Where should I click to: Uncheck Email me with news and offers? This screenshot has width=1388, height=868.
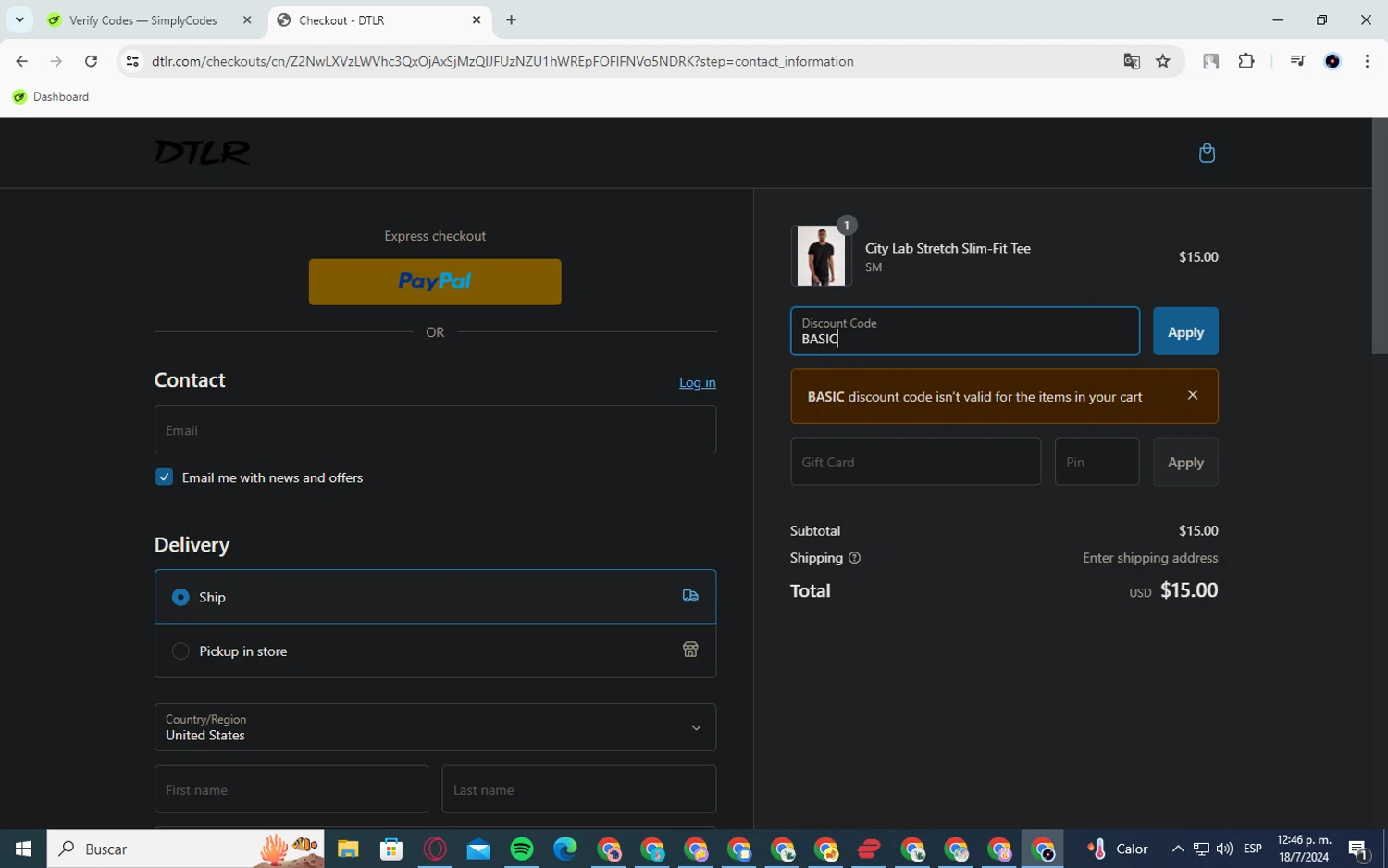point(164,477)
